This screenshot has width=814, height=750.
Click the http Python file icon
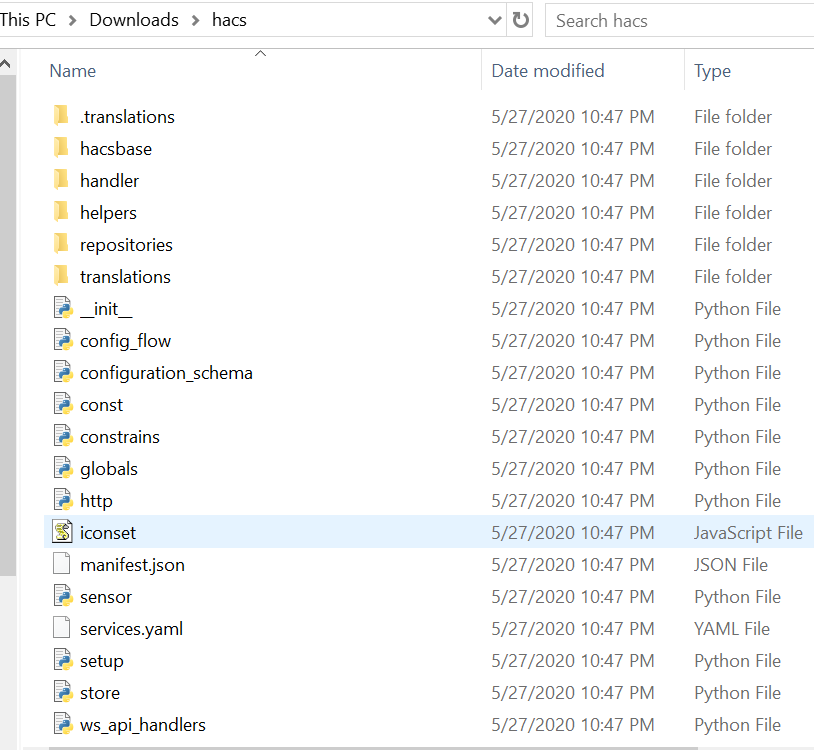pyautogui.click(x=63, y=500)
